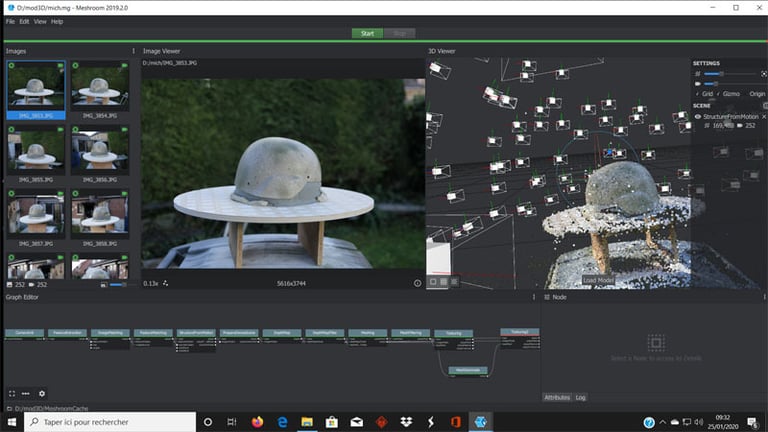Click the fit-to-view icon in Graph Editor
Image resolution: width=768 pixels, height=432 pixels.
point(12,394)
